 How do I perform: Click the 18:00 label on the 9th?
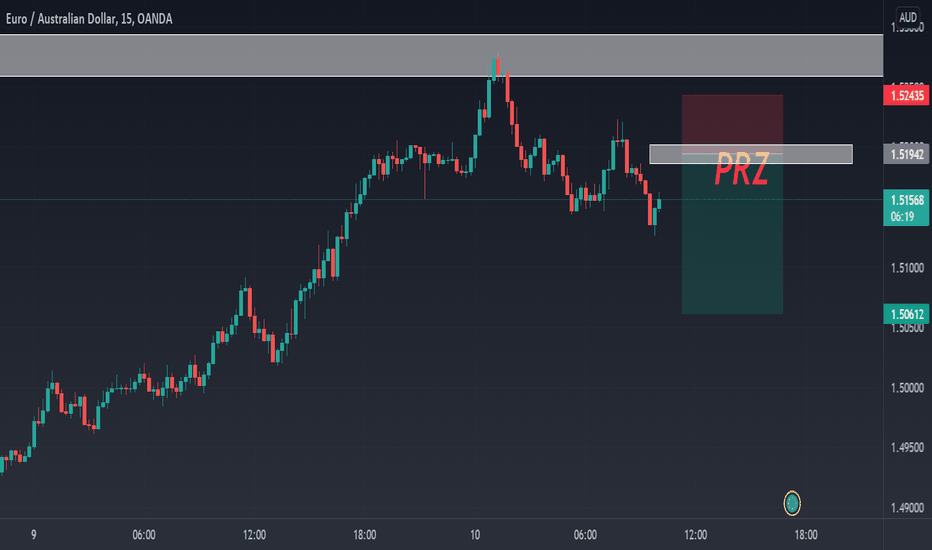[x=364, y=535]
